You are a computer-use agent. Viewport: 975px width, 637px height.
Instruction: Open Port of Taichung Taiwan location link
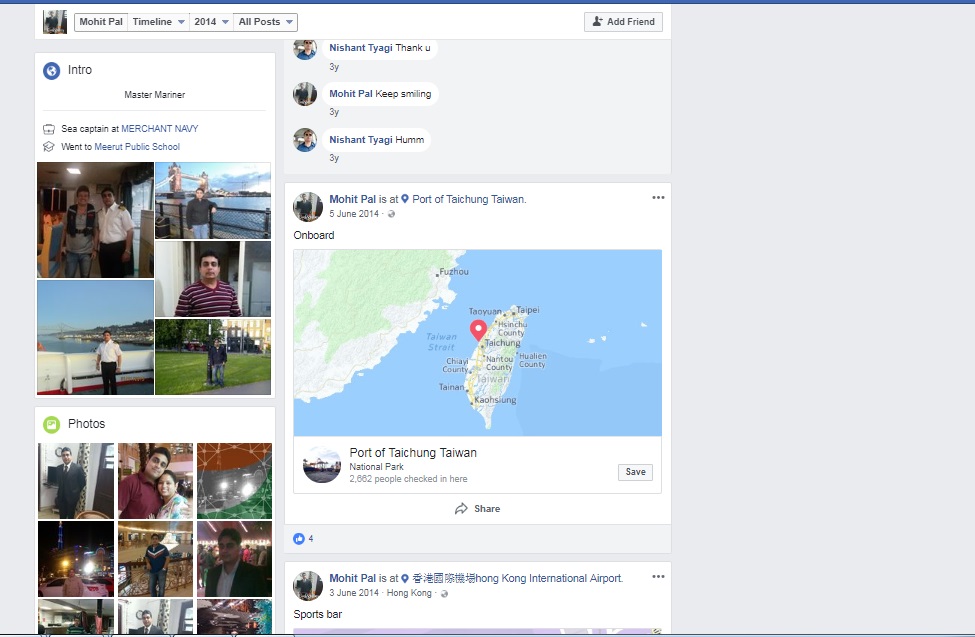[x=469, y=199]
